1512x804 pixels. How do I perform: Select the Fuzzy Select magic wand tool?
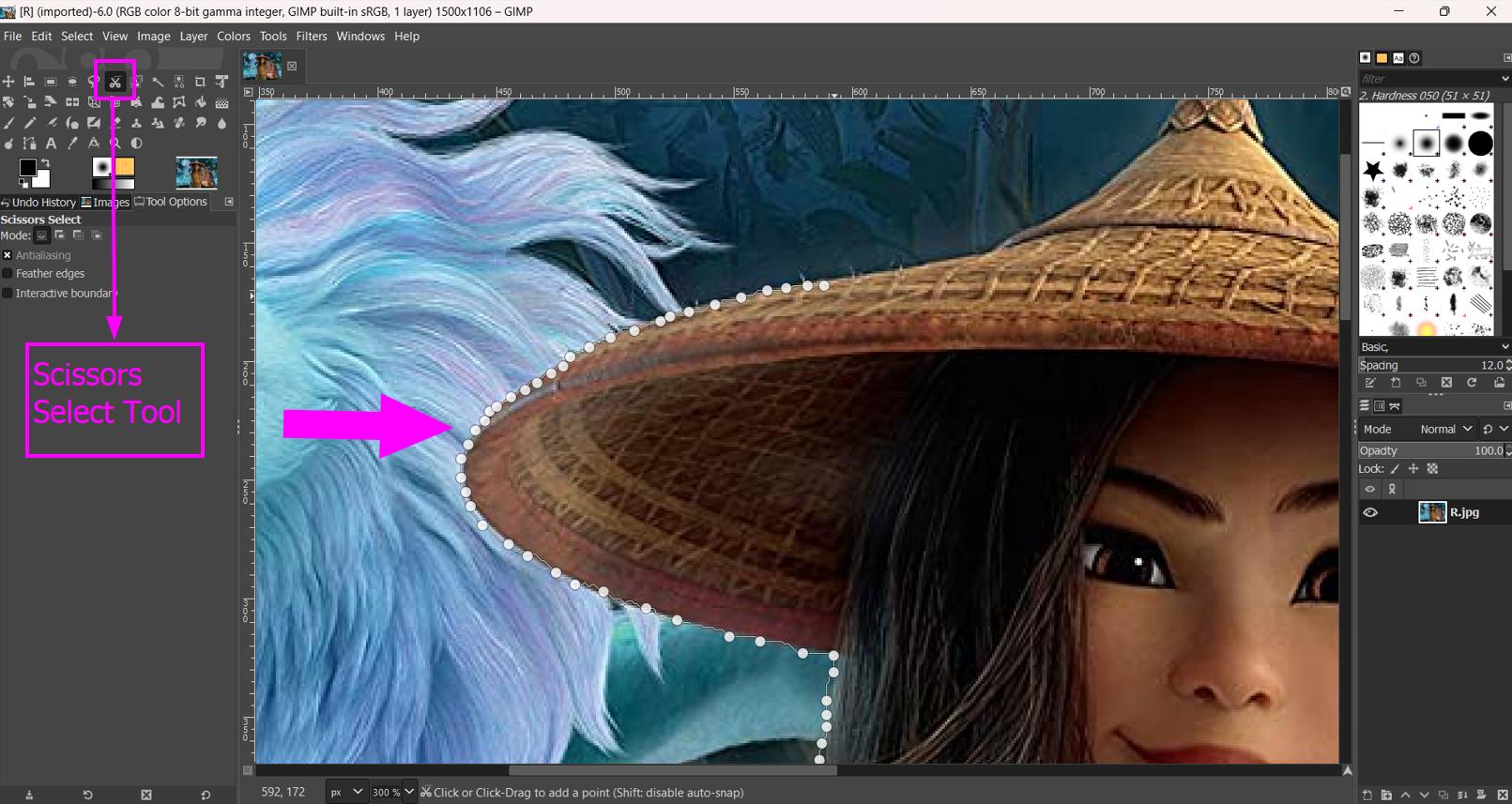pos(158,82)
